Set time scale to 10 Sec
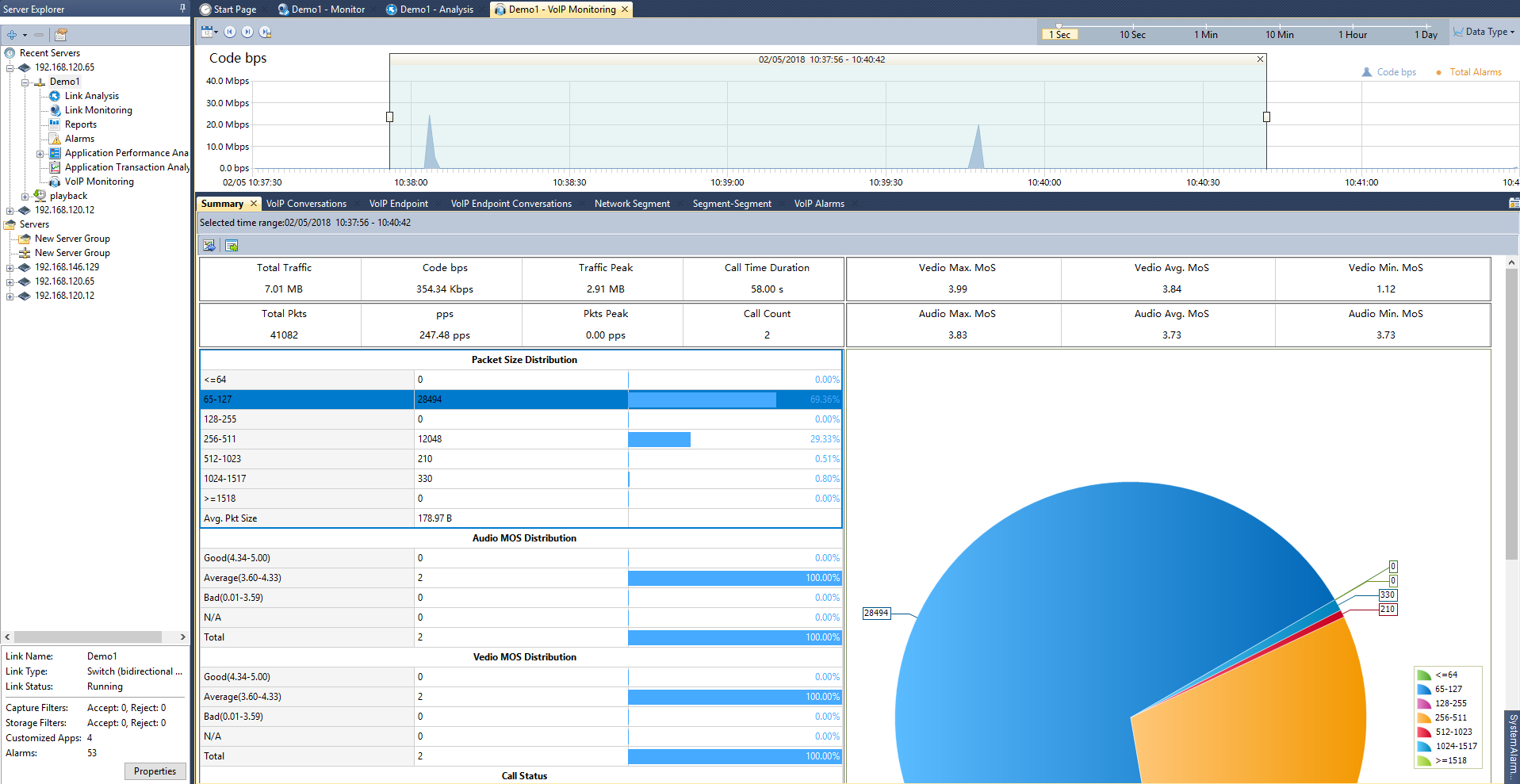 coord(1132,34)
